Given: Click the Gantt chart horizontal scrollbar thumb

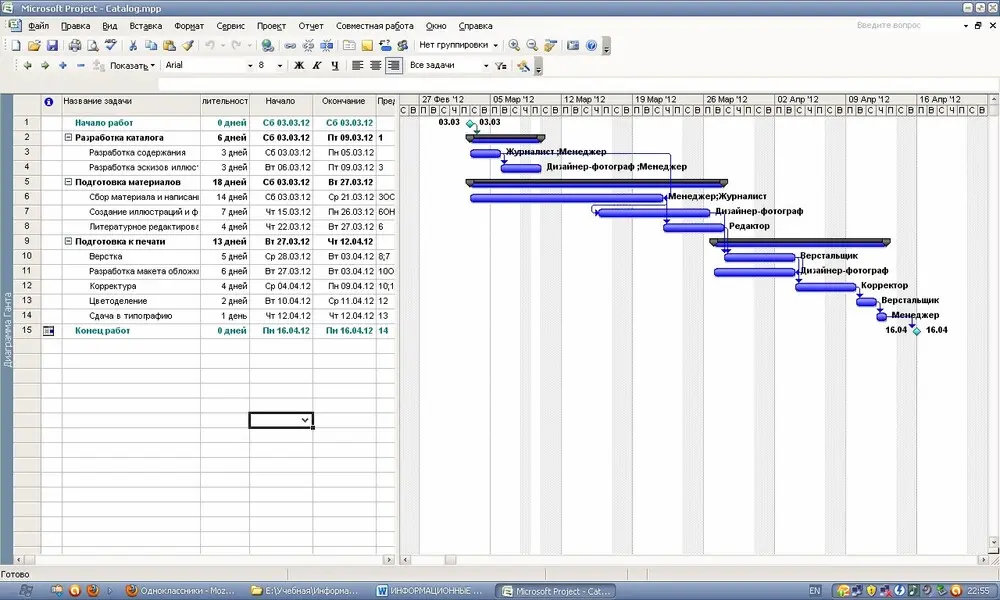Looking at the screenshot, I should [450, 559].
